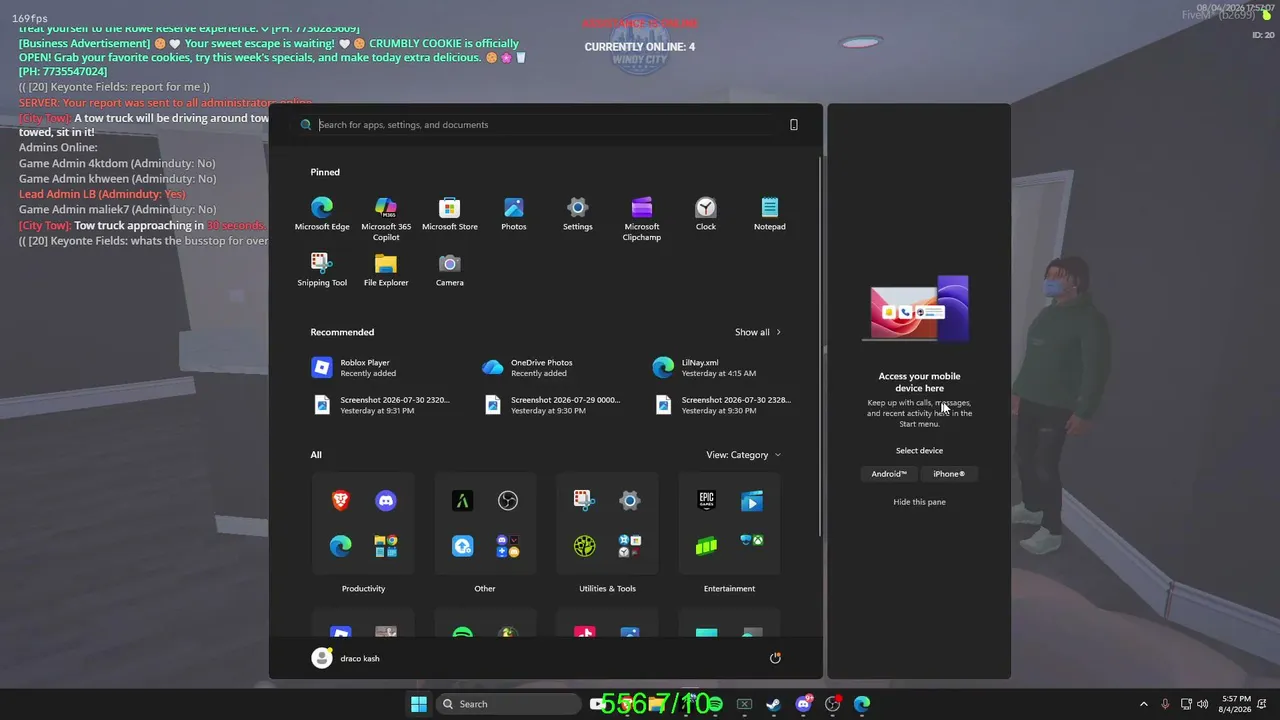The height and width of the screenshot is (720, 1280).
Task: Expand the View: Category dropdown
Action: coord(743,455)
